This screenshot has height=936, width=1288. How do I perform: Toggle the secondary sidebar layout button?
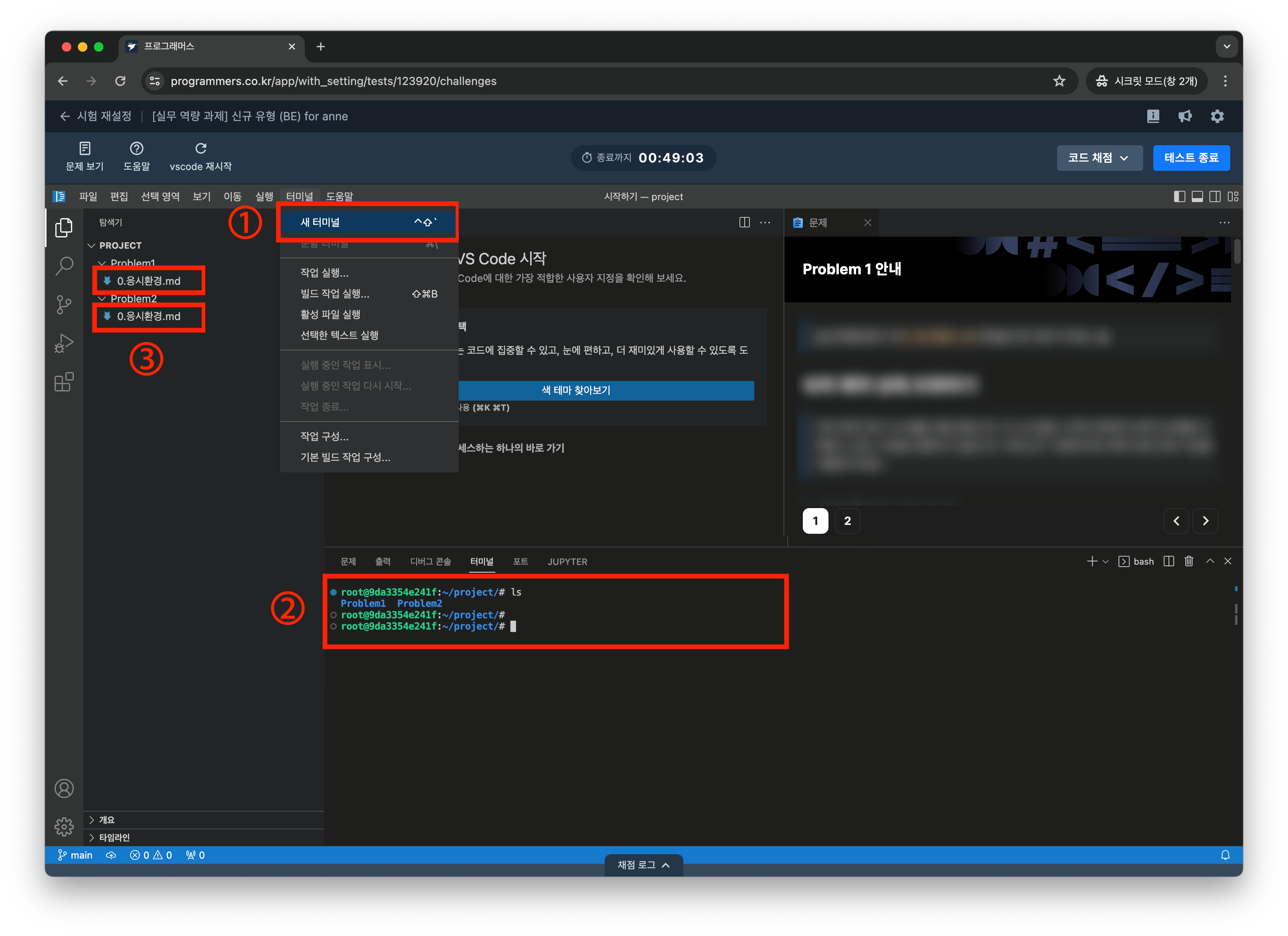tap(1215, 197)
